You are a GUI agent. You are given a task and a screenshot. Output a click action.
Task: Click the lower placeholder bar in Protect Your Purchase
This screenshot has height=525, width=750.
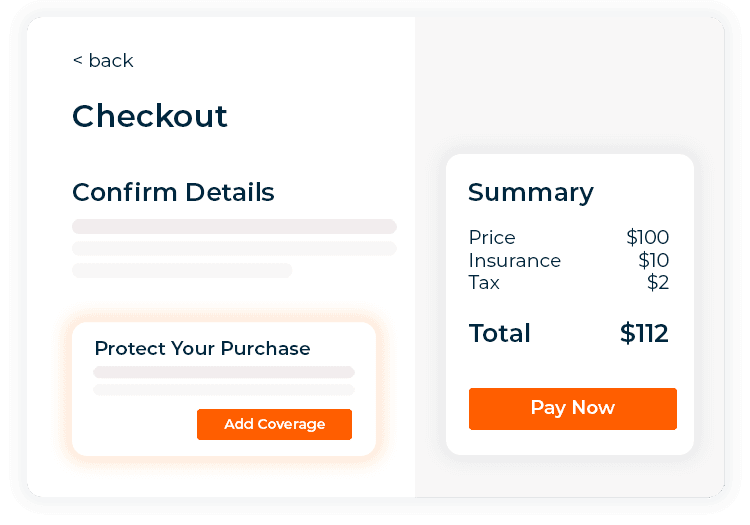[x=224, y=389]
